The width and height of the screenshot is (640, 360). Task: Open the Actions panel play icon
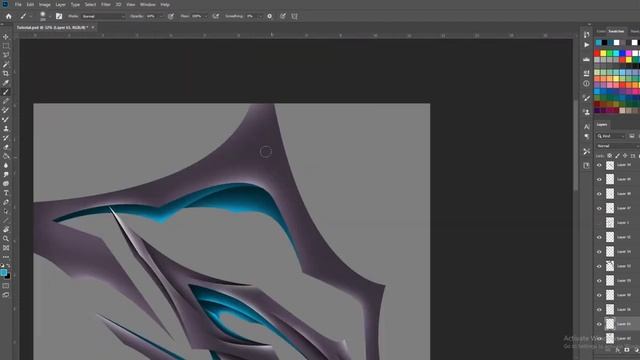point(587,45)
